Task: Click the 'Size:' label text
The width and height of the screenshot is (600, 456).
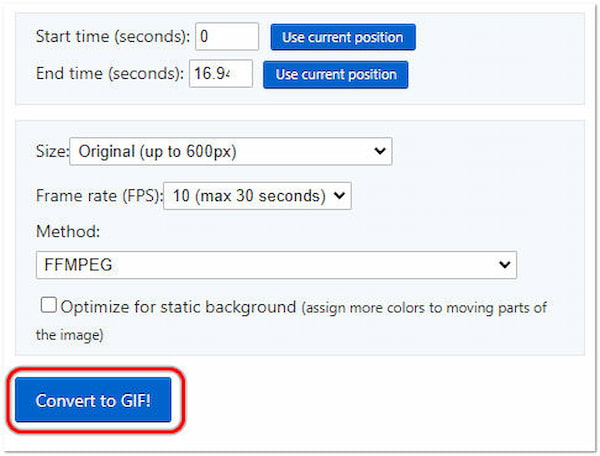Action: pyautogui.click(x=51, y=151)
